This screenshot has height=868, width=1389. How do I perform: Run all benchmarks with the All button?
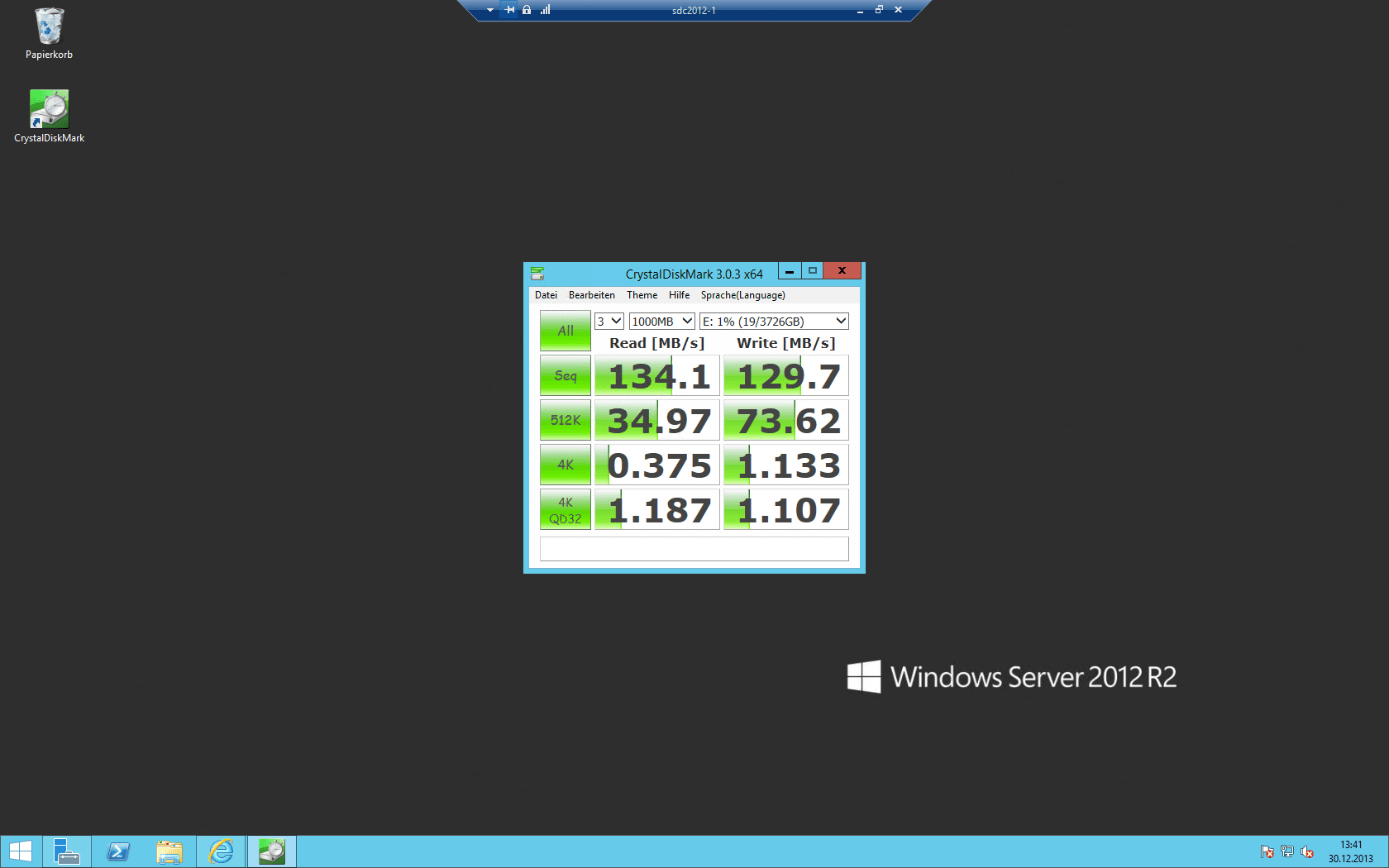[566, 331]
